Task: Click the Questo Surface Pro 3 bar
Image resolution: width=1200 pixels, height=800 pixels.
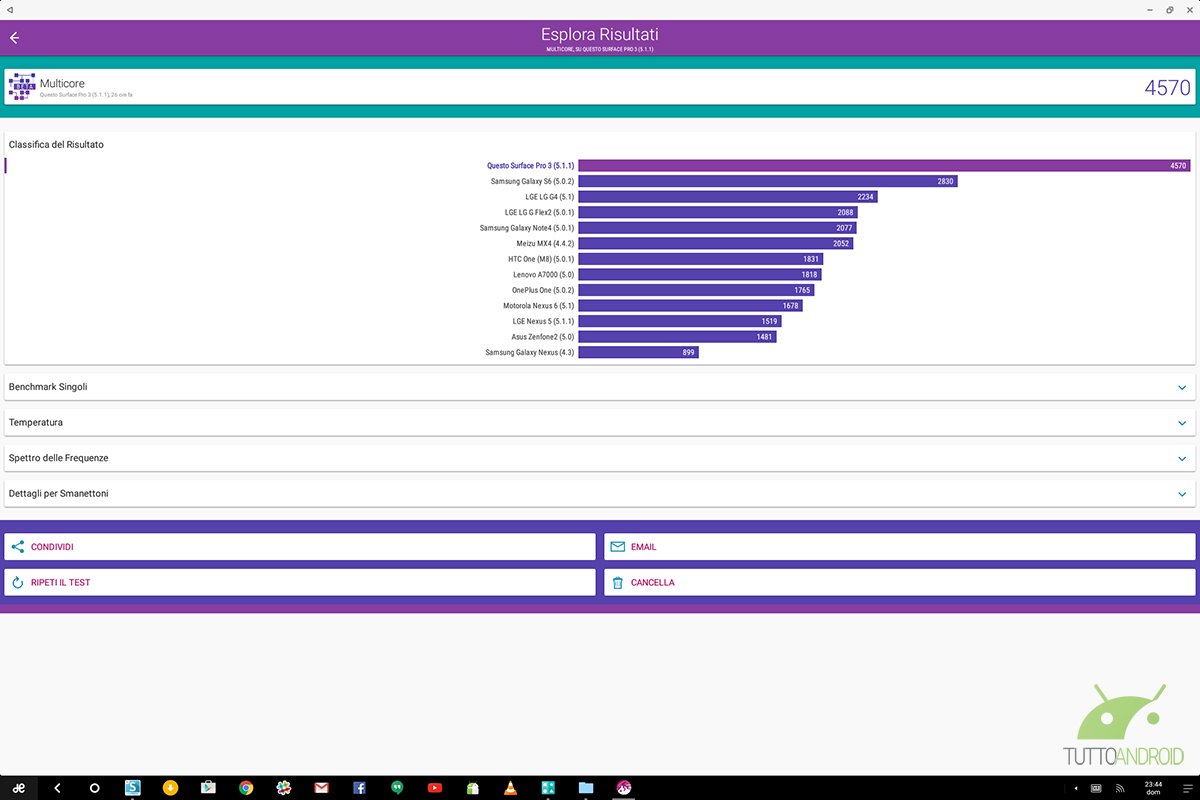Action: (x=884, y=166)
